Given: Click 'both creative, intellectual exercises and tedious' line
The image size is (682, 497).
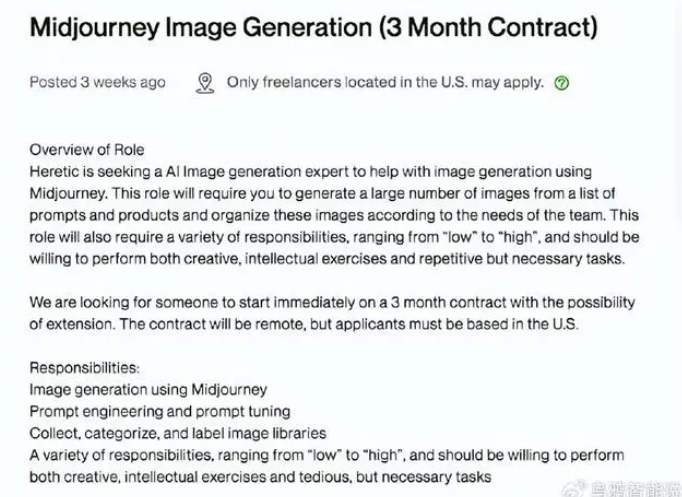Looking at the screenshot, I should point(261,477).
